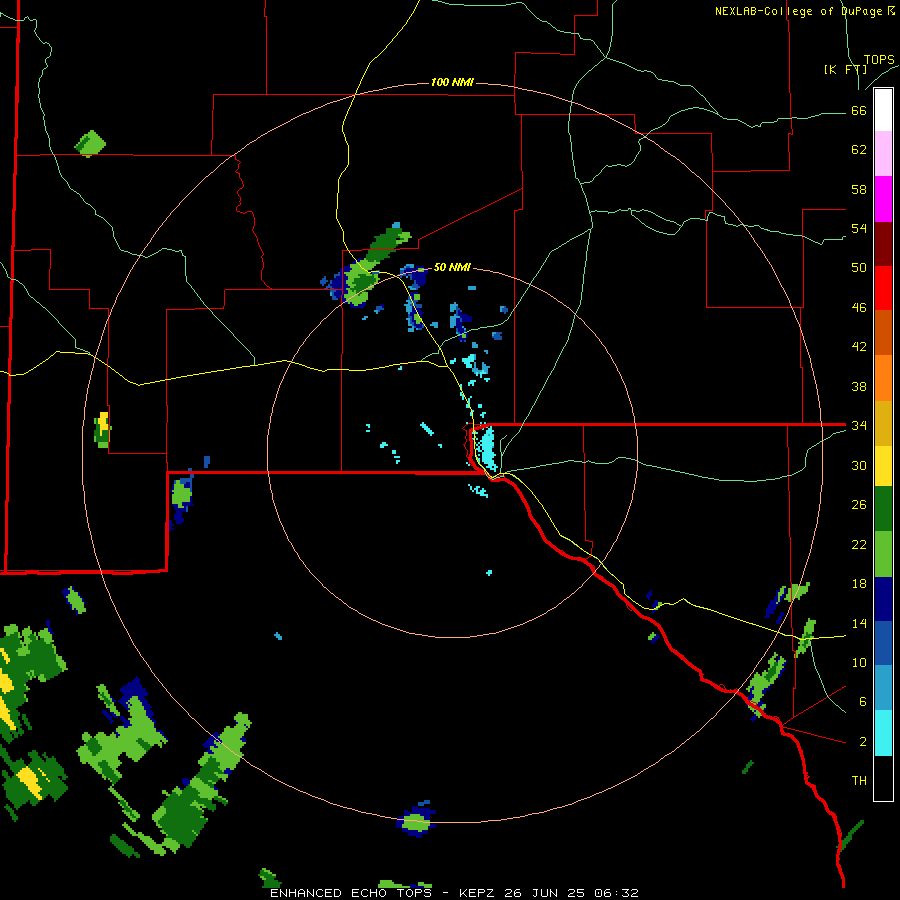This screenshot has width=900, height=900.
Task: Pick the cyan legend color block
Action: tap(883, 733)
